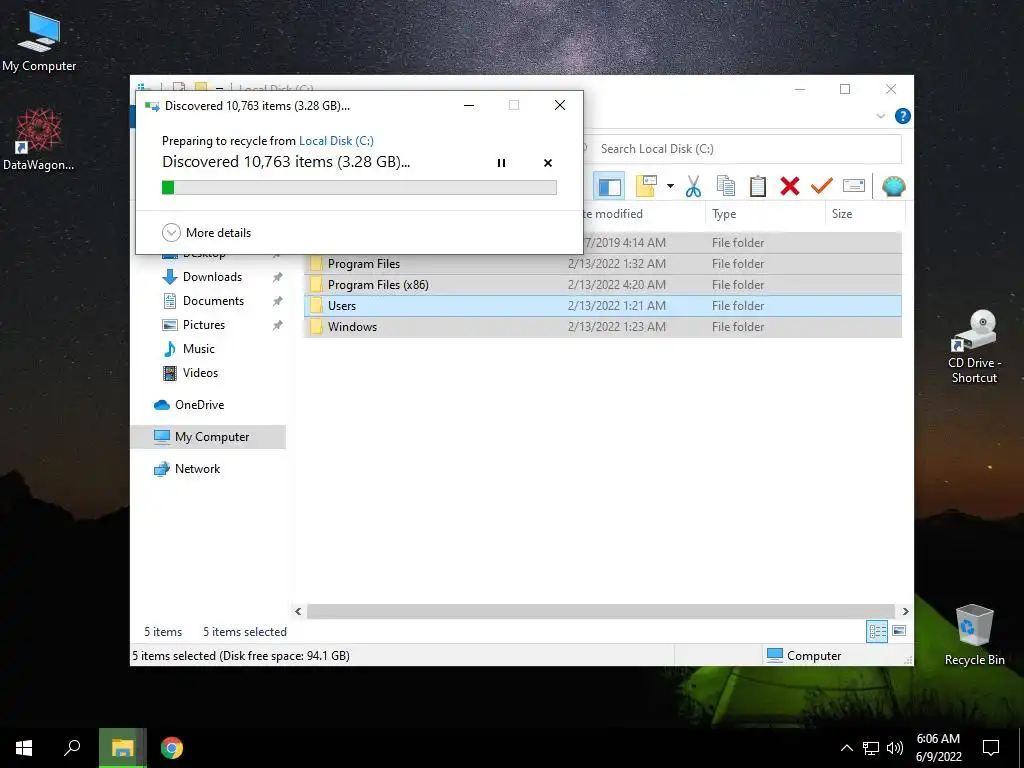This screenshot has height=768, width=1024.
Task: Minimize the Discovered items dialog
Action: [x=469, y=105]
